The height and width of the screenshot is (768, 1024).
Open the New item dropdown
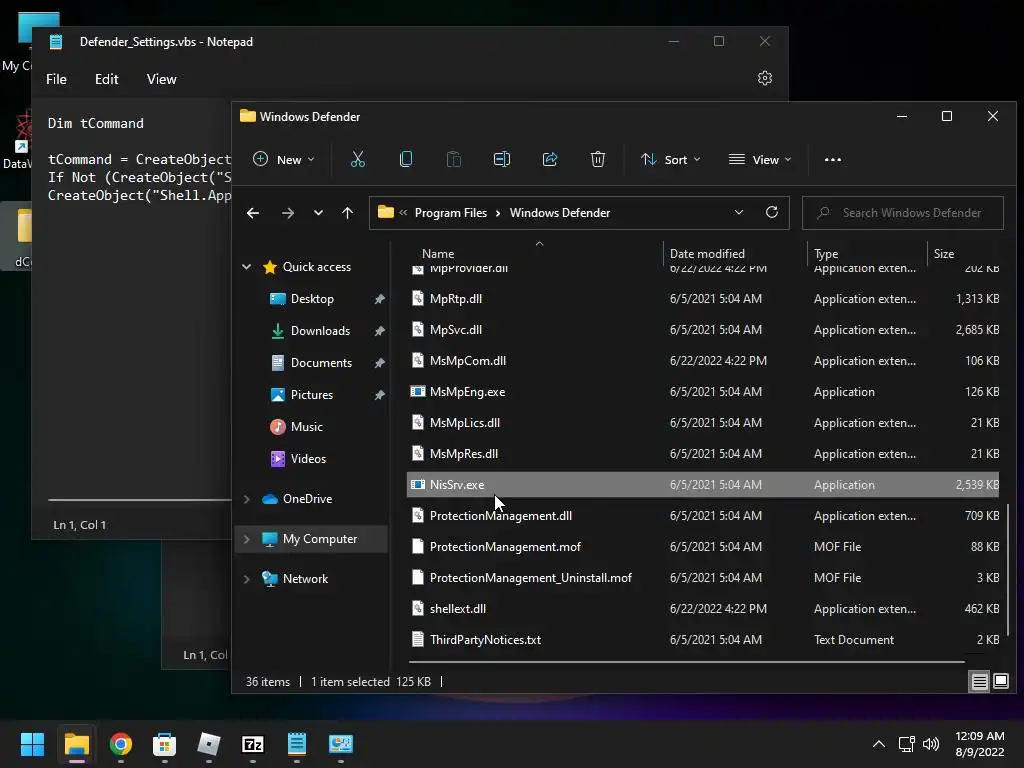[283, 159]
